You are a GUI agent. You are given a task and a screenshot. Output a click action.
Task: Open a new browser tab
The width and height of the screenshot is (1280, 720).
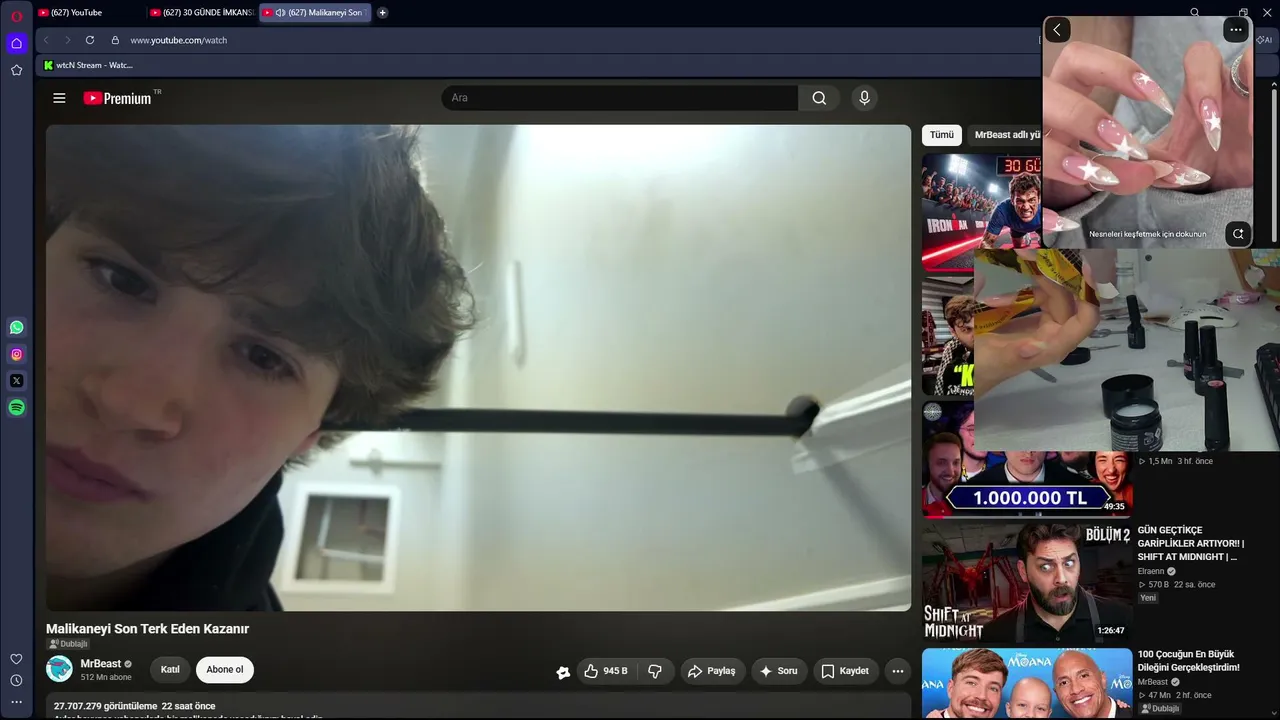(382, 13)
